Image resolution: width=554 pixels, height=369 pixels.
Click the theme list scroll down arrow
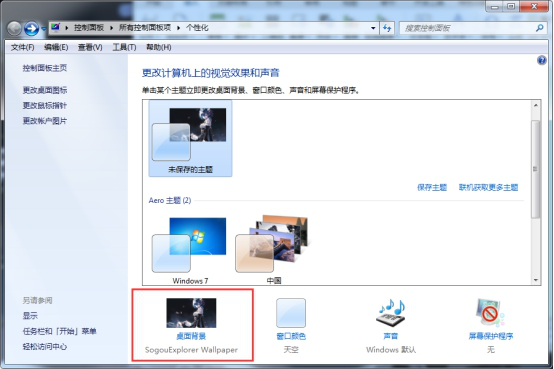click(x=536, y=280)
